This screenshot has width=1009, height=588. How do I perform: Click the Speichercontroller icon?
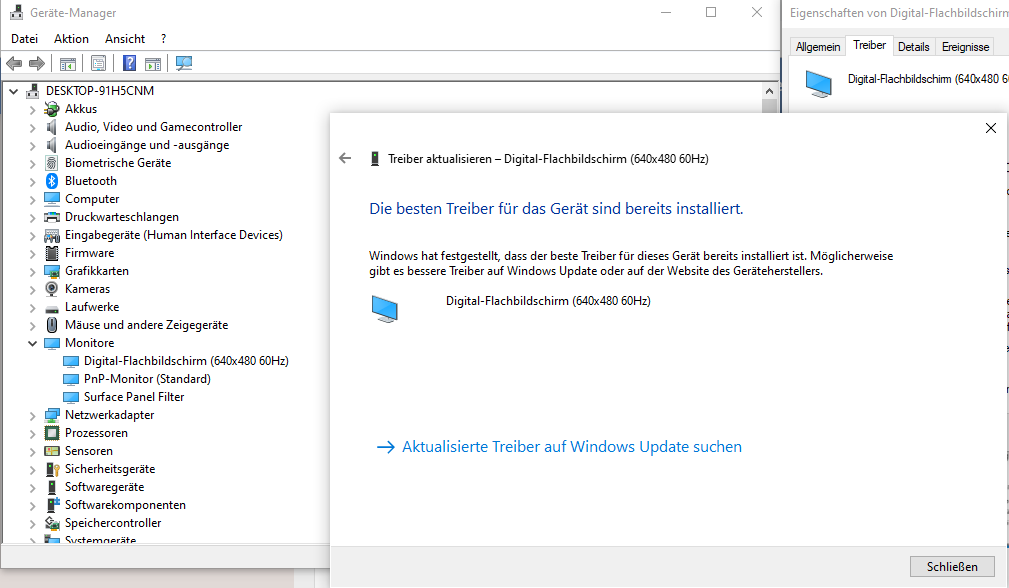pyautogui.click(x=52, y=523)
